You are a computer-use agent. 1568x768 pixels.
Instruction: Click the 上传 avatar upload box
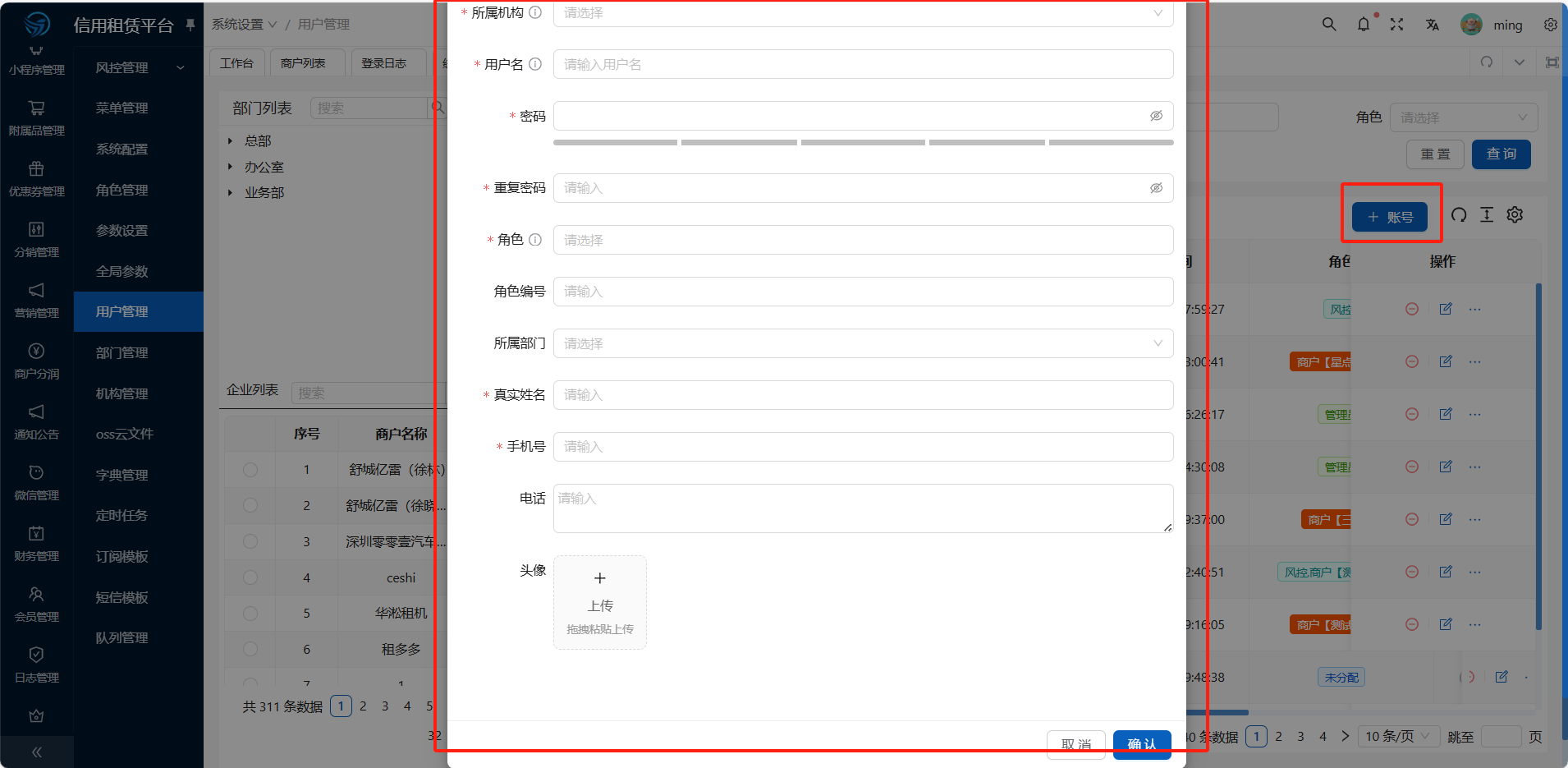pos(600,603)
